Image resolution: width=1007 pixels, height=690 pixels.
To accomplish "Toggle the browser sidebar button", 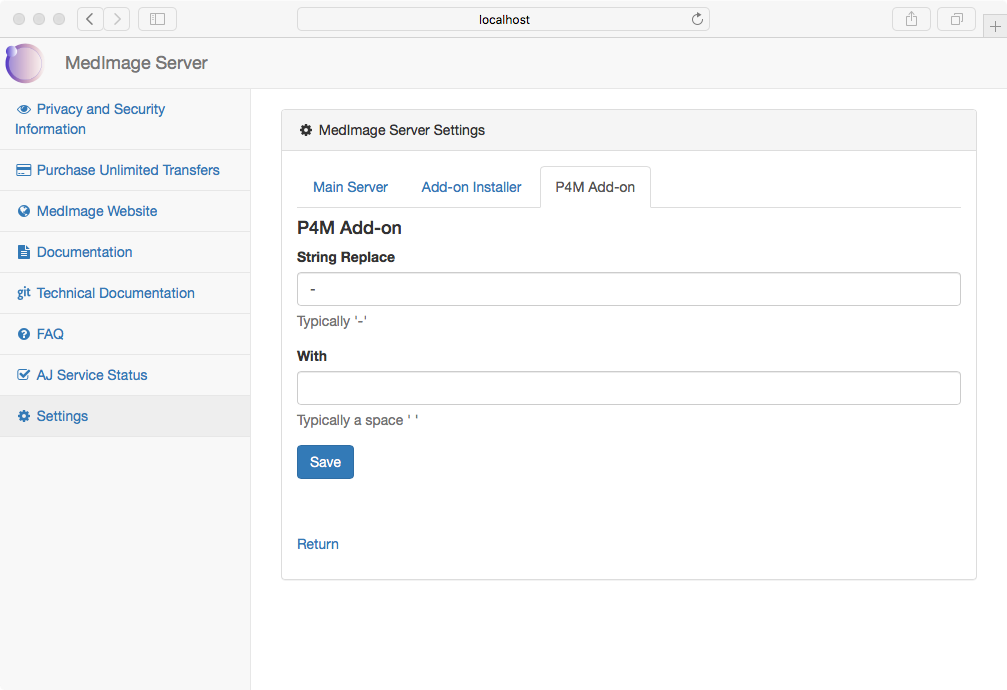I will click(157, 19).
